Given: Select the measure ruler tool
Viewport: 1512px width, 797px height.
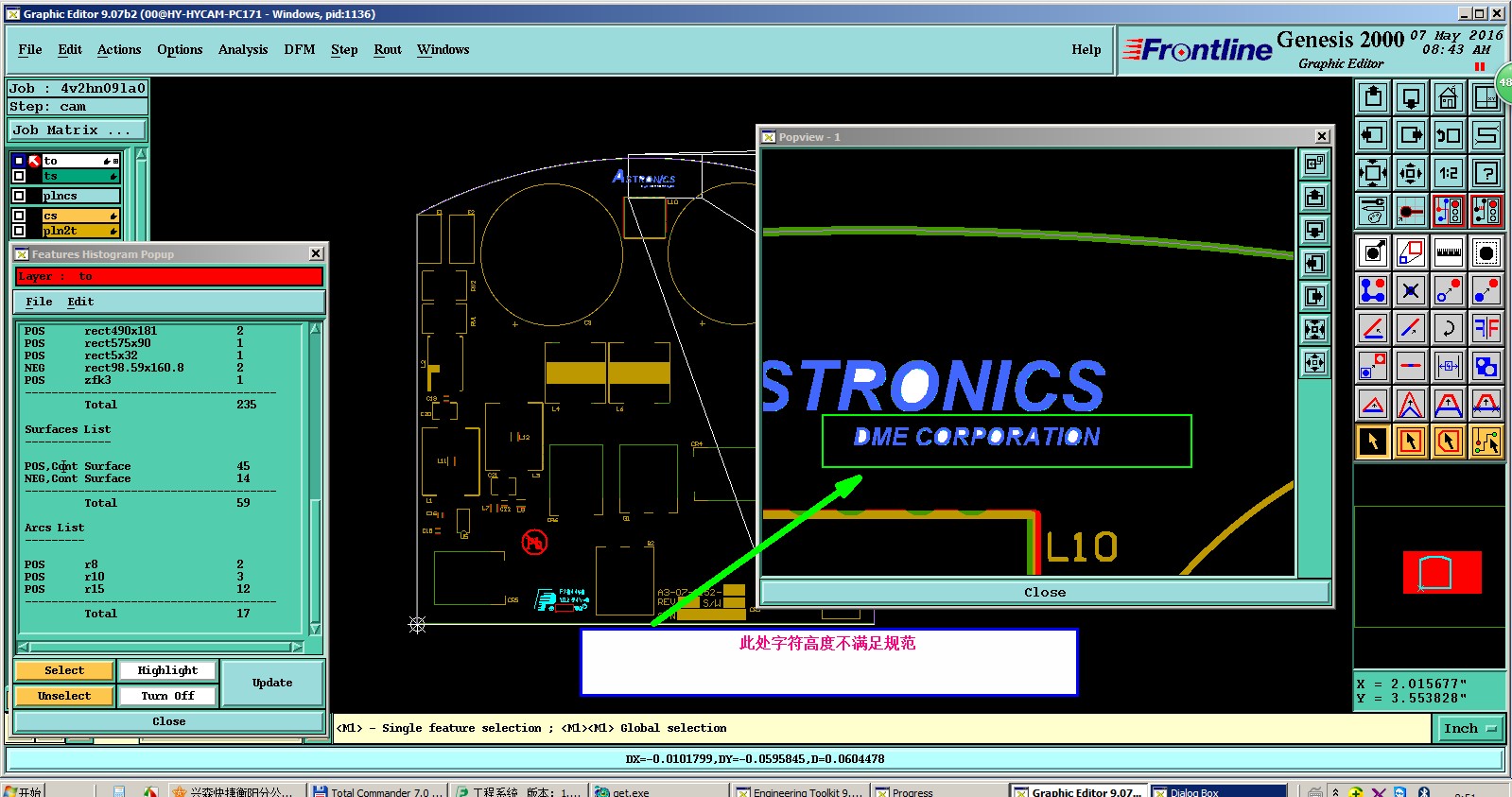Looking at the screenshot, I should [x=1449, y=252].
